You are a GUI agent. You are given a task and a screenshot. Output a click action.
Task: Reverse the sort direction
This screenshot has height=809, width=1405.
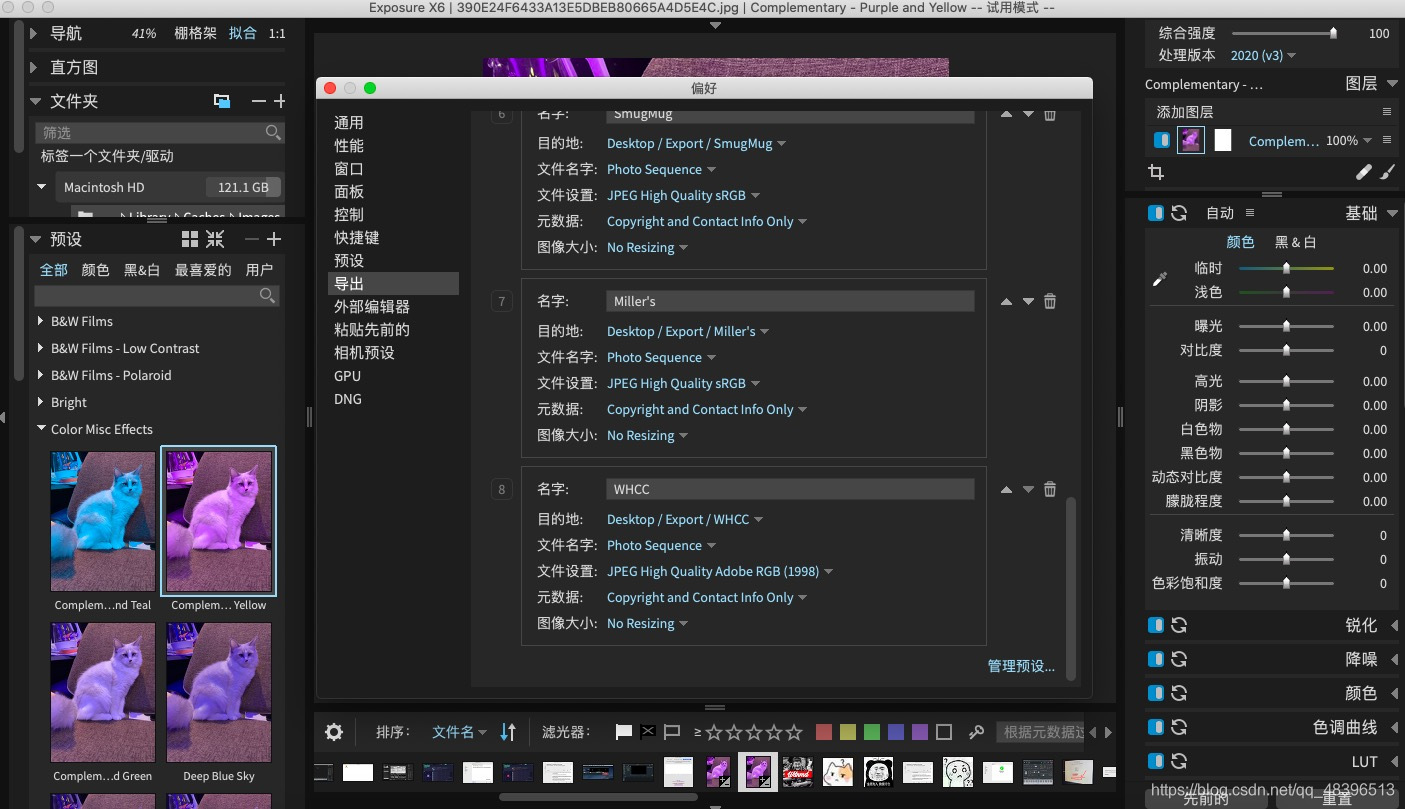508,732
